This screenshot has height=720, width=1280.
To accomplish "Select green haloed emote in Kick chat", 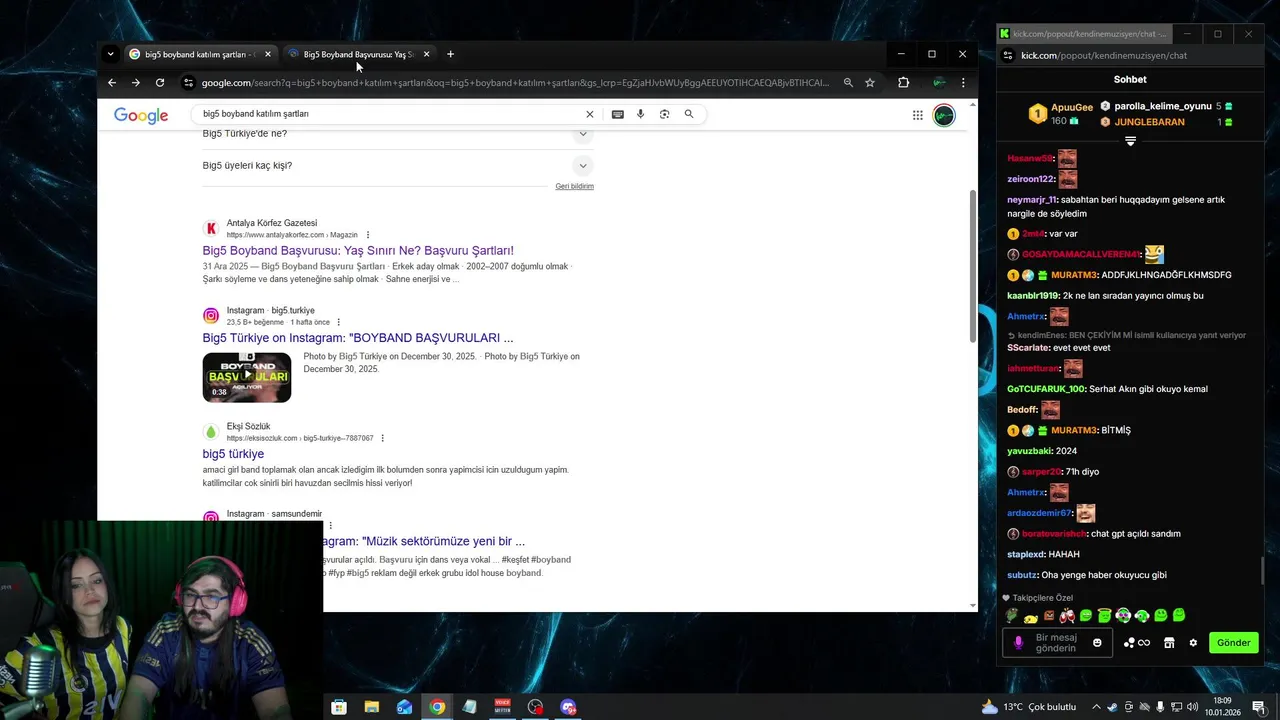I will (1104, 616).
